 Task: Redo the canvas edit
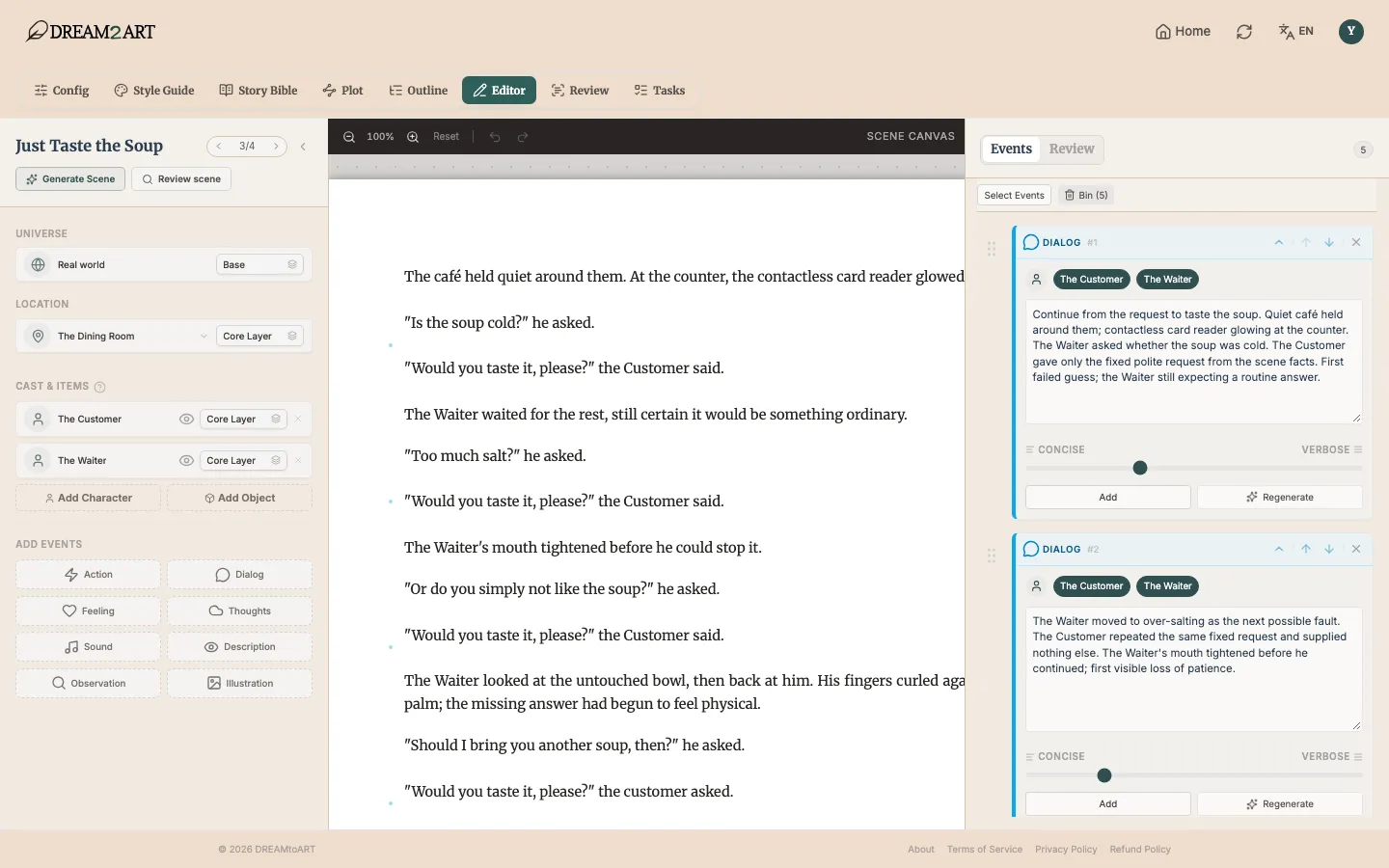[523, 137]
